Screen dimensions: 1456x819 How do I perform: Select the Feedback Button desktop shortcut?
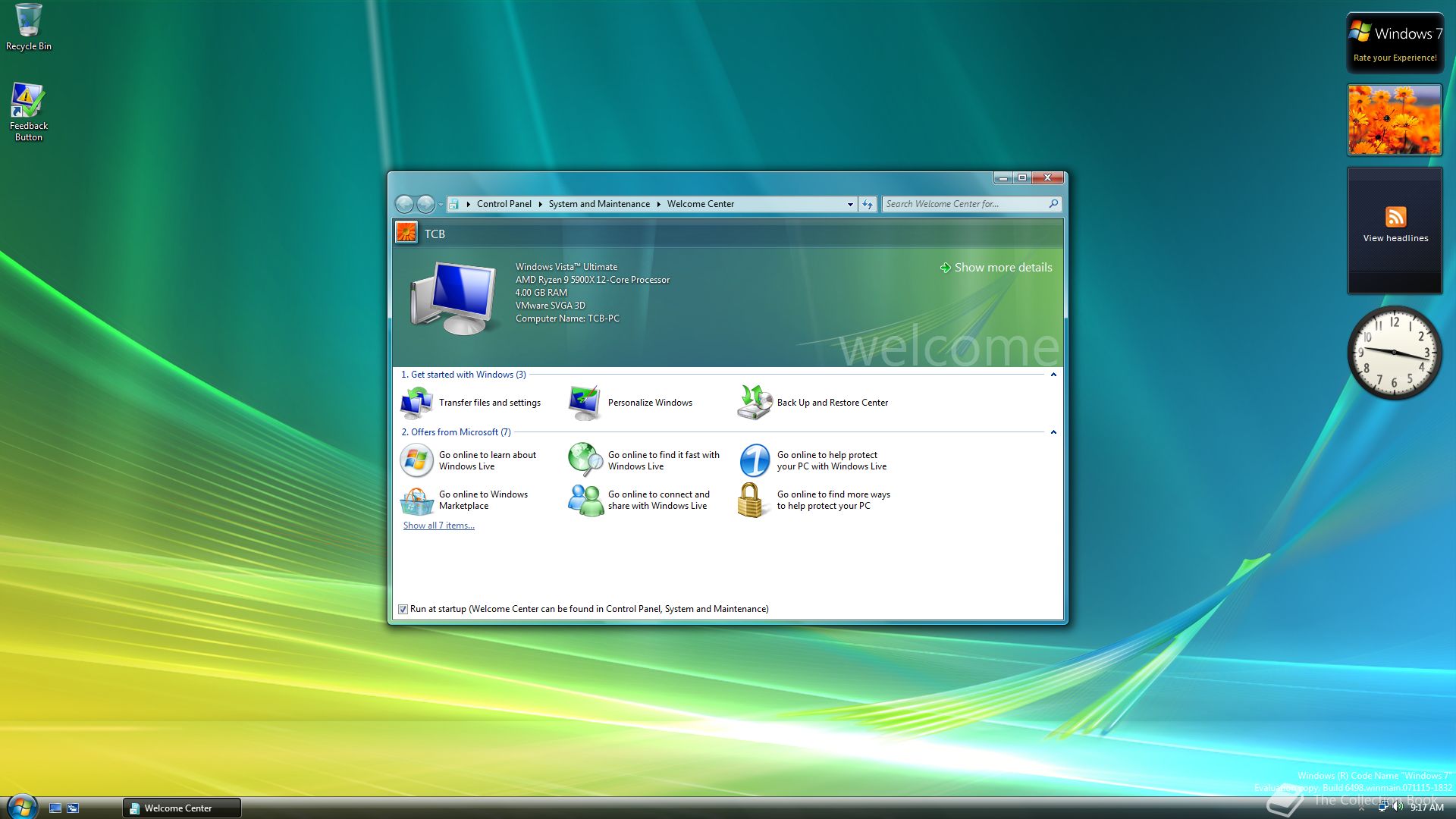(x=29, y=112)
